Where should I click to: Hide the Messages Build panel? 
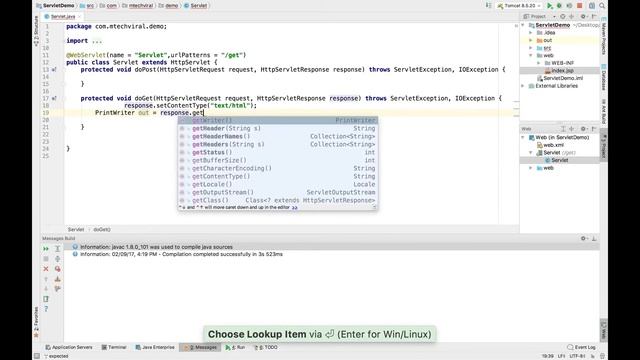(x=594, y=238)
